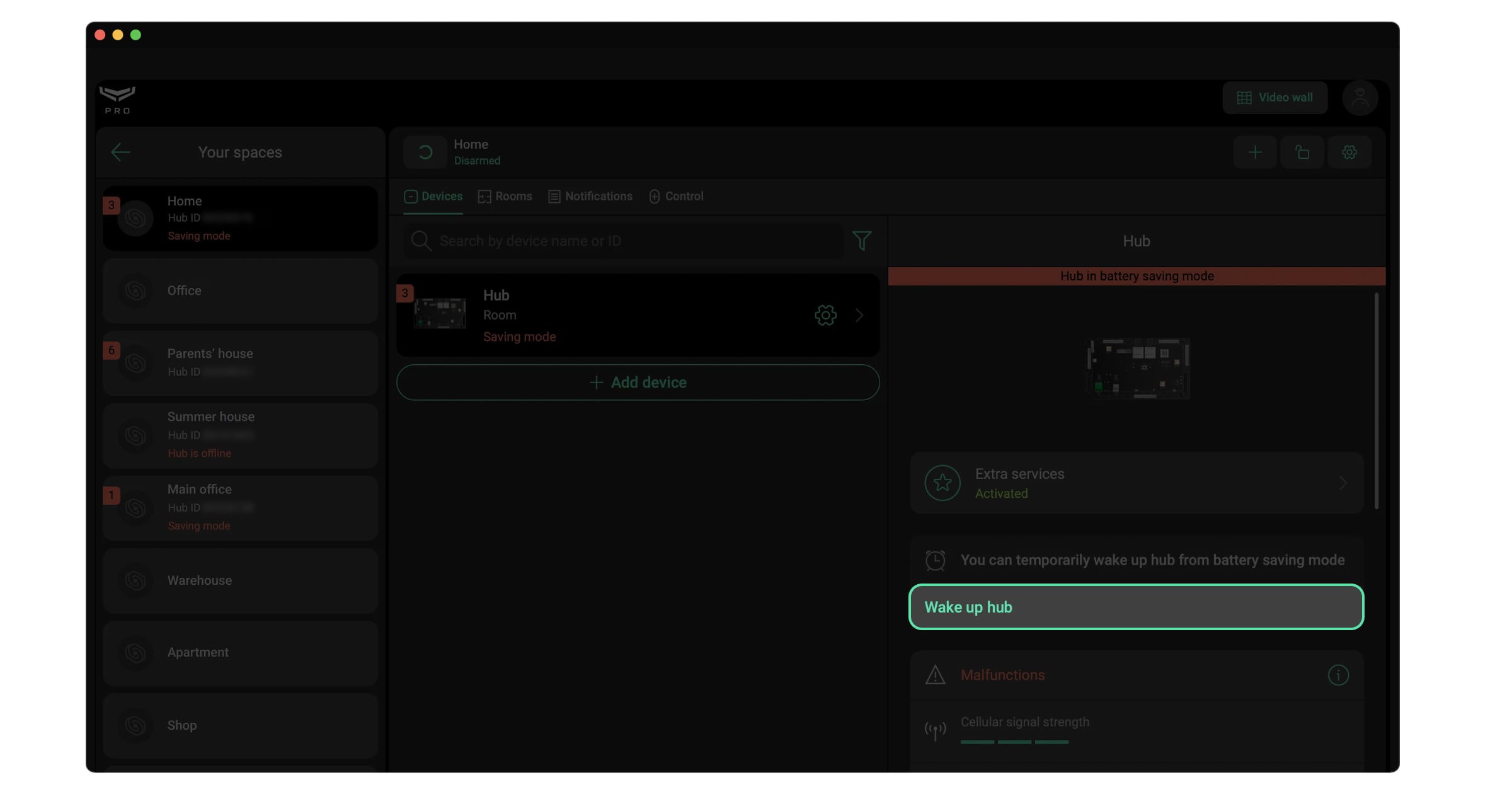
Task: Expand the Hub device row chevron
Action: 859,315
